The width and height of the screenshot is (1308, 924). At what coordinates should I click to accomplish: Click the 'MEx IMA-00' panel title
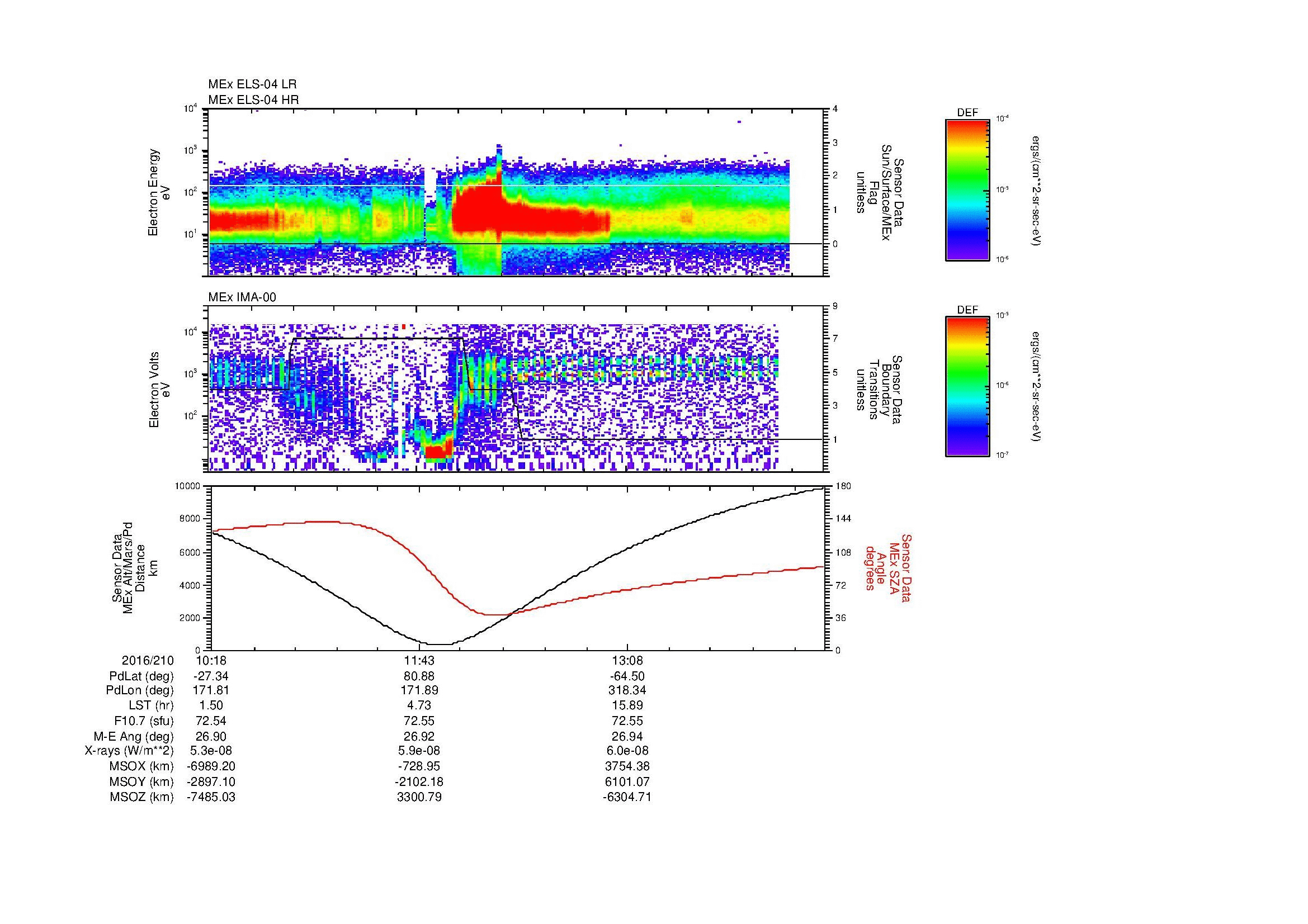point(242,297)
